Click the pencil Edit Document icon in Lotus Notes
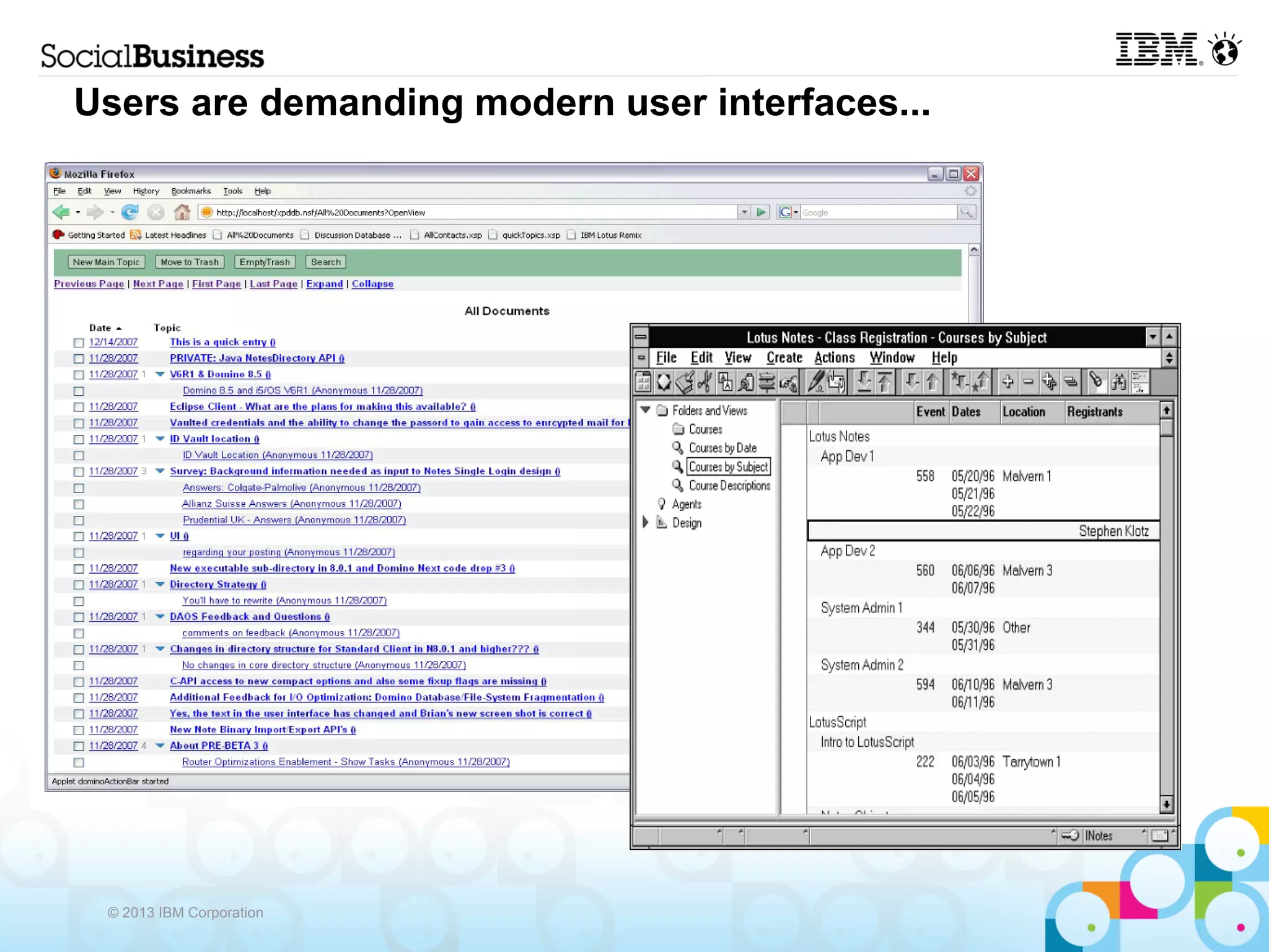 815,382
